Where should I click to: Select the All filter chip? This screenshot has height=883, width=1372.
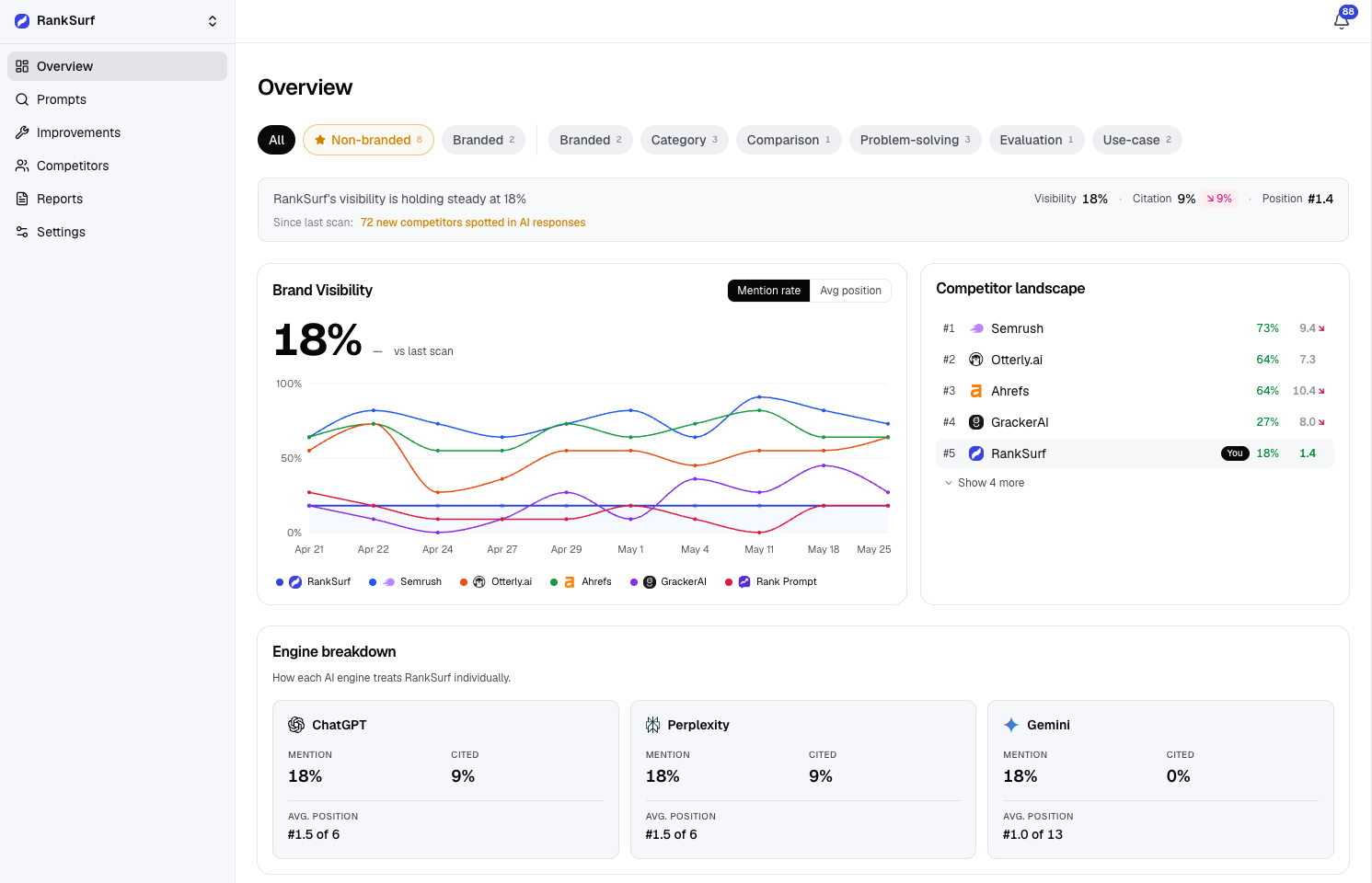click(276, 140)
